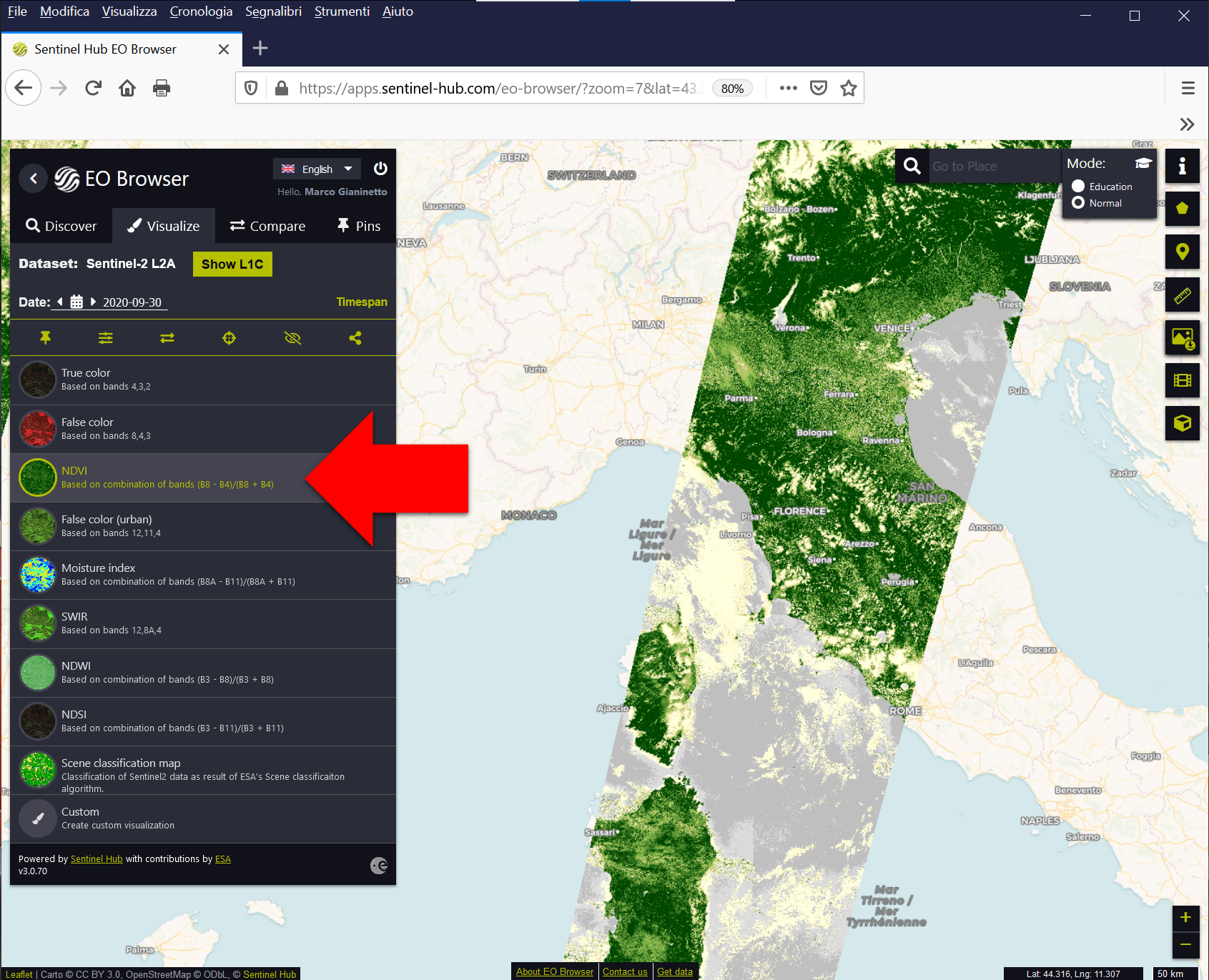Zoom in on the map
The image size is (1209, 980).
click(x=1185, y=918)
